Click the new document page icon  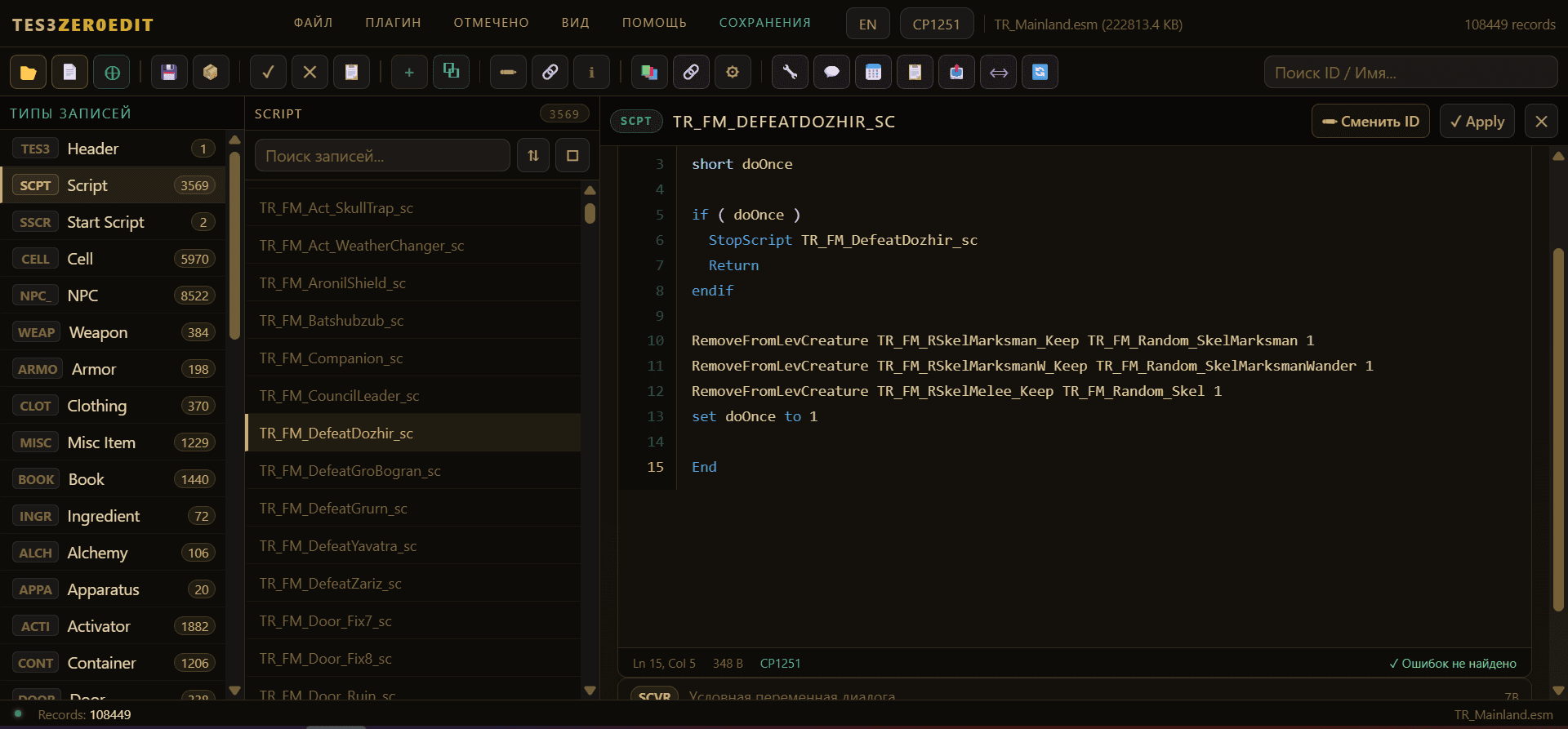pos(70,73)
